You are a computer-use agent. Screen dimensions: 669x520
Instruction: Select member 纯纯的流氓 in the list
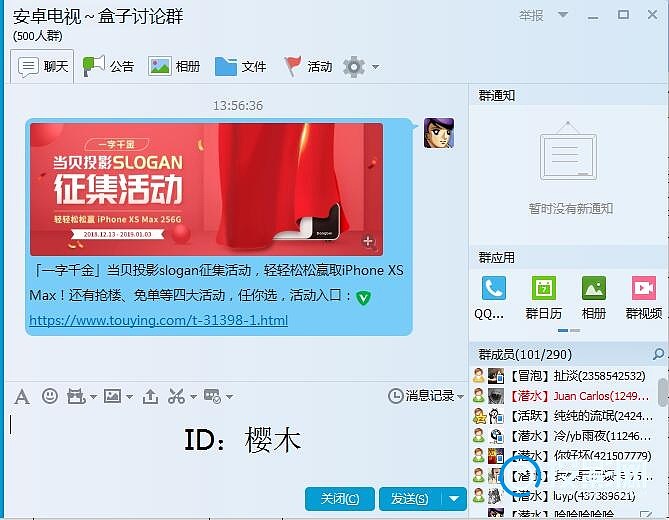coord(565,415)
